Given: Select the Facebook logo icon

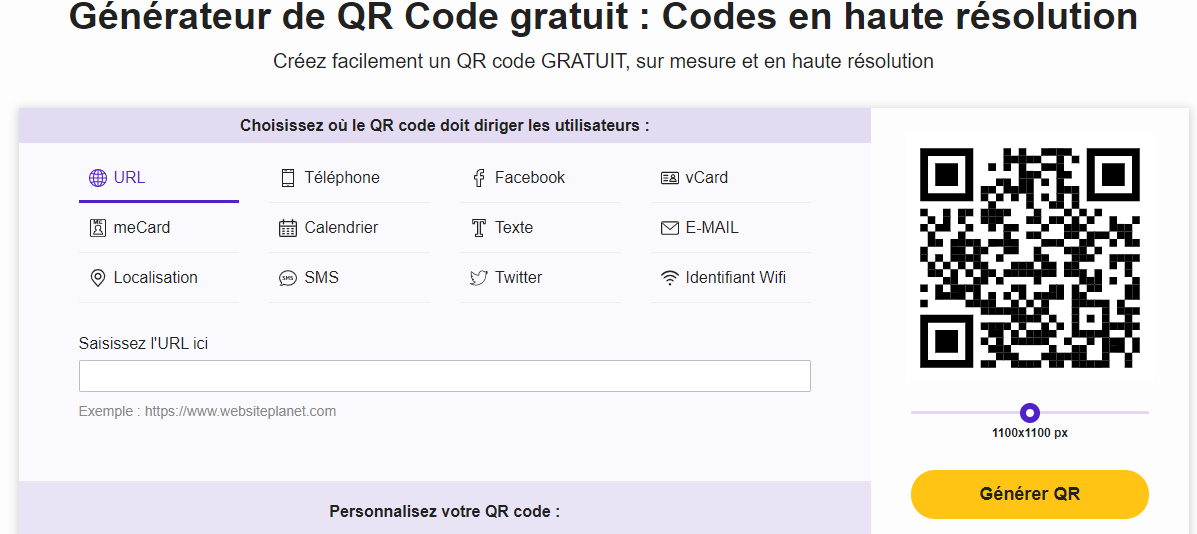Looking at the screenshot, I should coord(479,178).
